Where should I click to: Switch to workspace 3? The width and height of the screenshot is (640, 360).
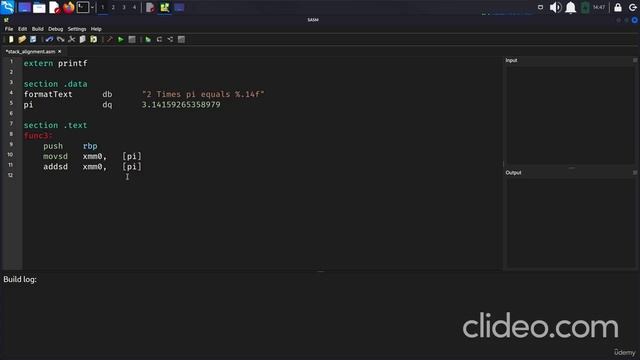click(x=124, y=7)
